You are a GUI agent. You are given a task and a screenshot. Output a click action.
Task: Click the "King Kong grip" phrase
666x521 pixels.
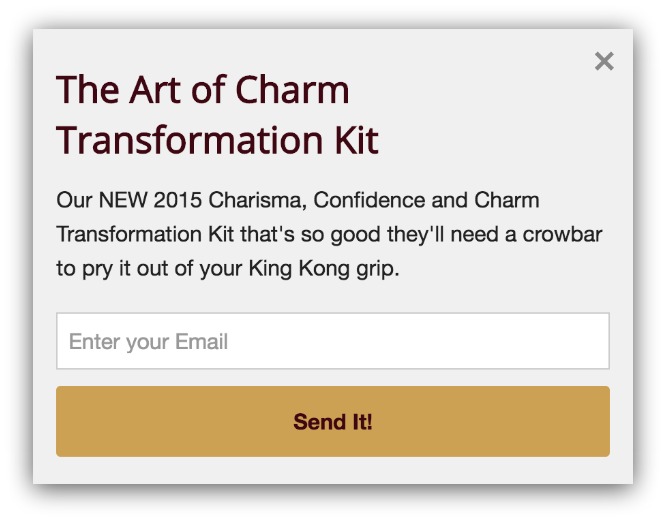coord(324,269)
